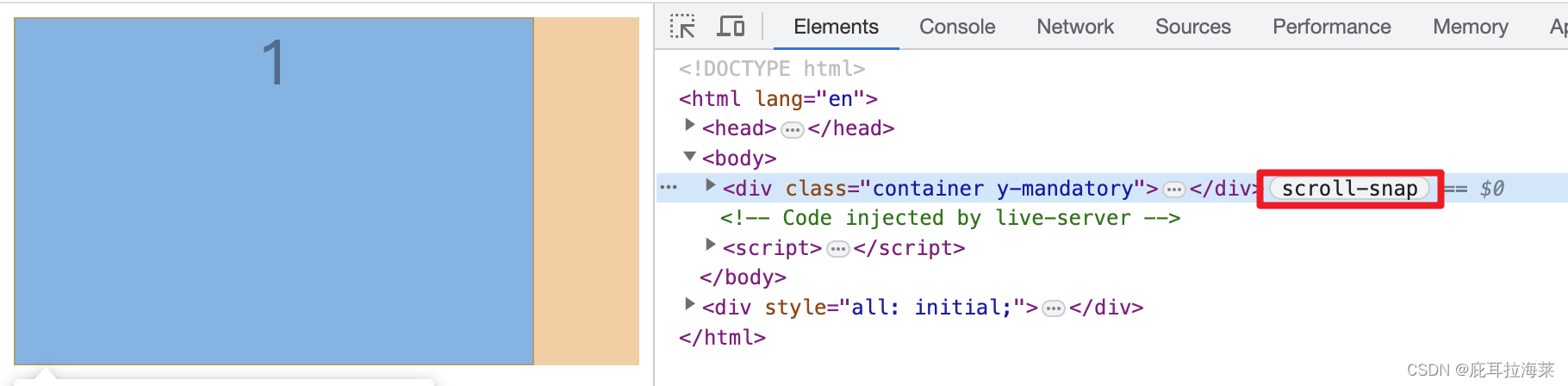Open the Network tab
Screen dimensions: 1568x386
1075,27
